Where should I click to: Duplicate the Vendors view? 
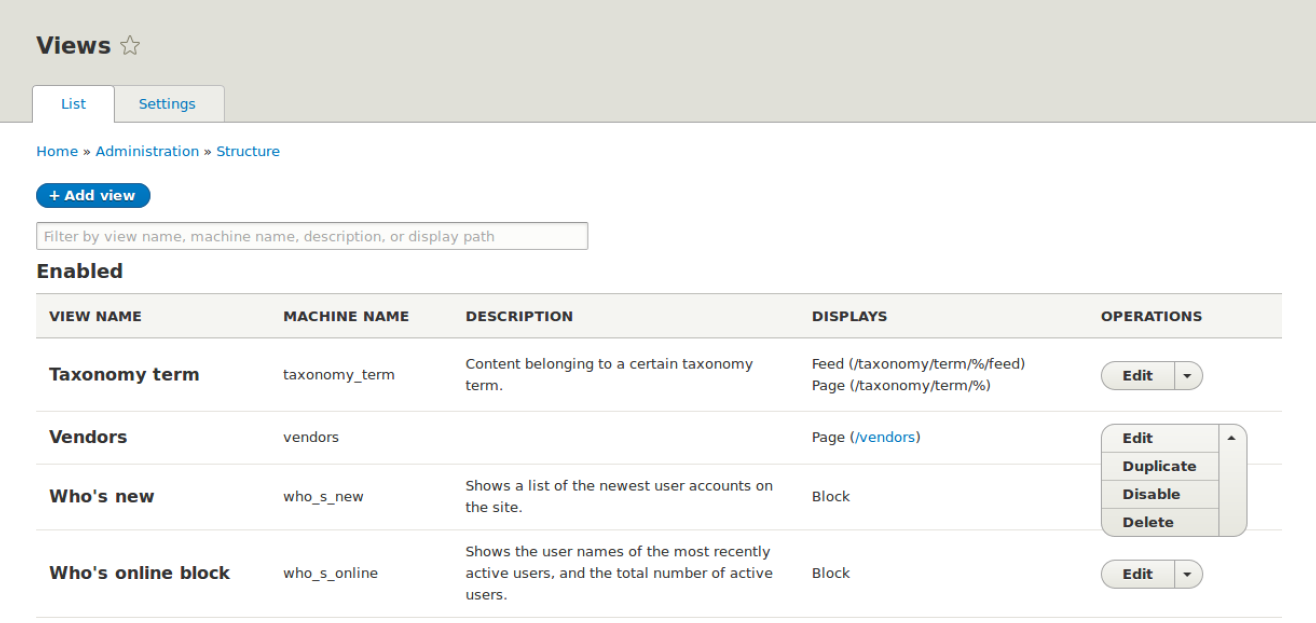point(1158,465)
